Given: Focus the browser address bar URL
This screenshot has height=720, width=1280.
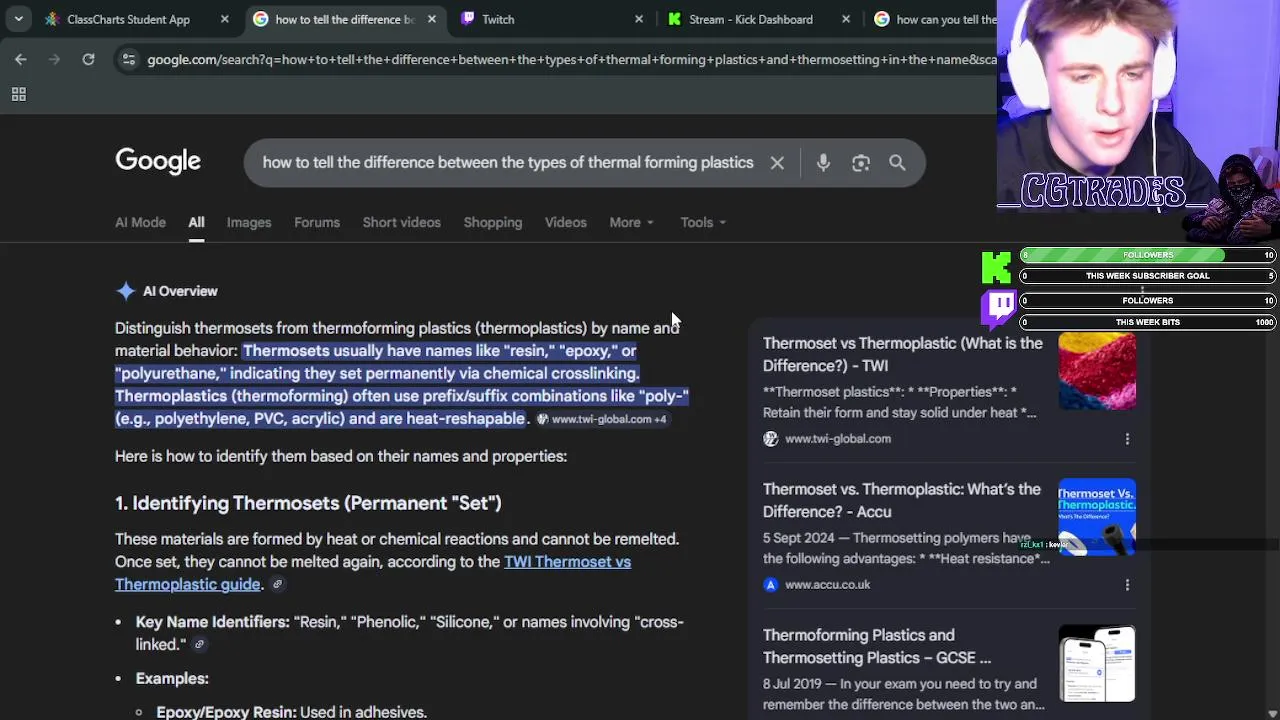Looking at the screenshot, I should click(570, 60).
